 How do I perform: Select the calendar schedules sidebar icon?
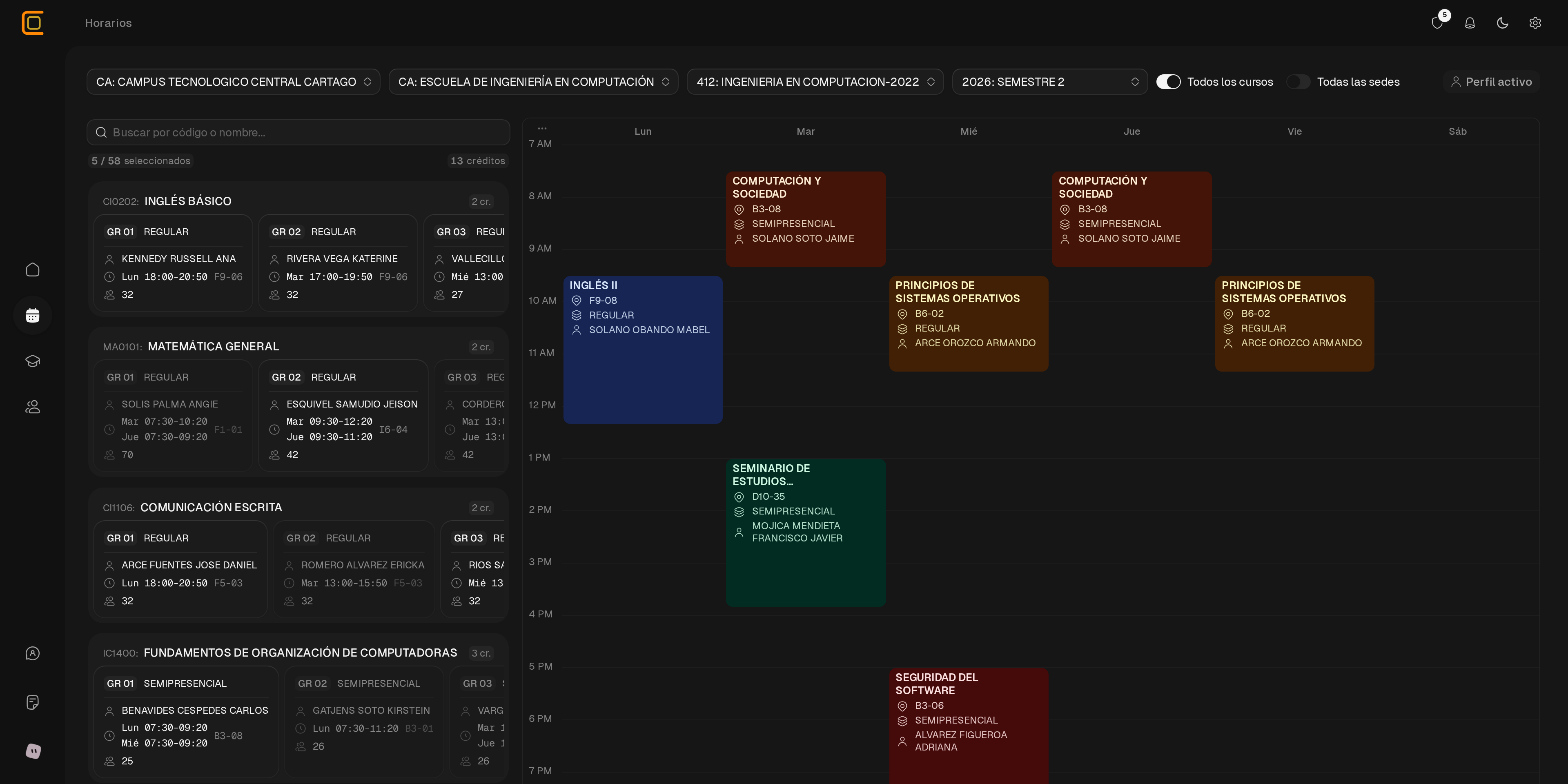click(33, 315)
